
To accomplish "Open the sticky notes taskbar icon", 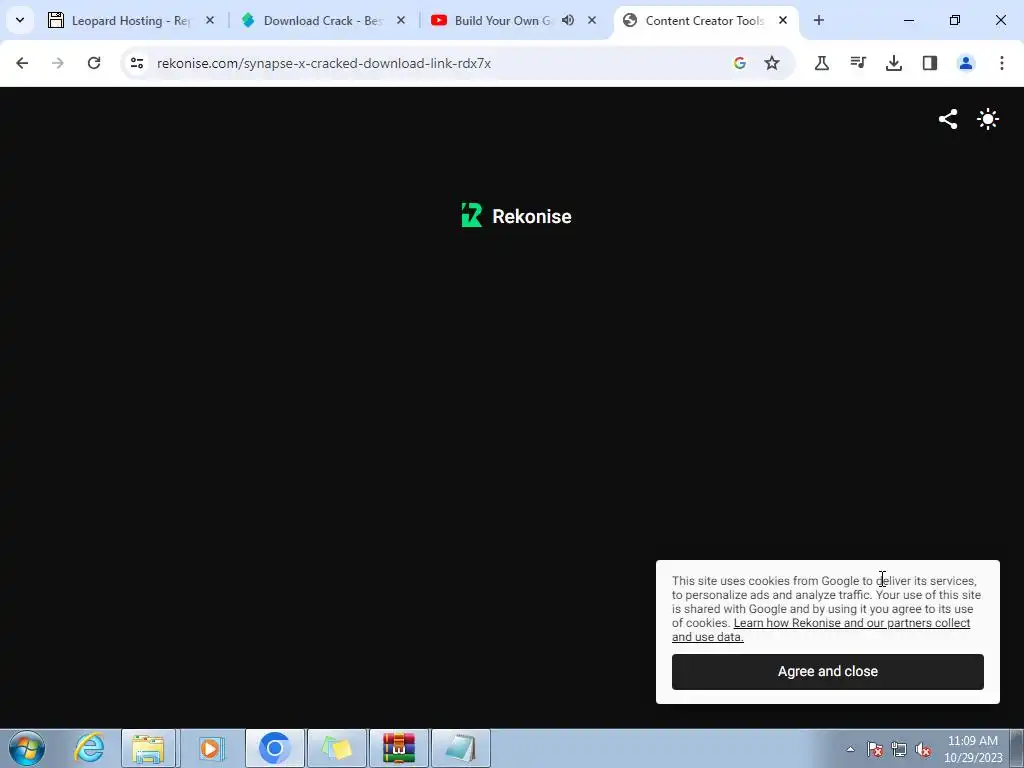I will coord(337,748).
